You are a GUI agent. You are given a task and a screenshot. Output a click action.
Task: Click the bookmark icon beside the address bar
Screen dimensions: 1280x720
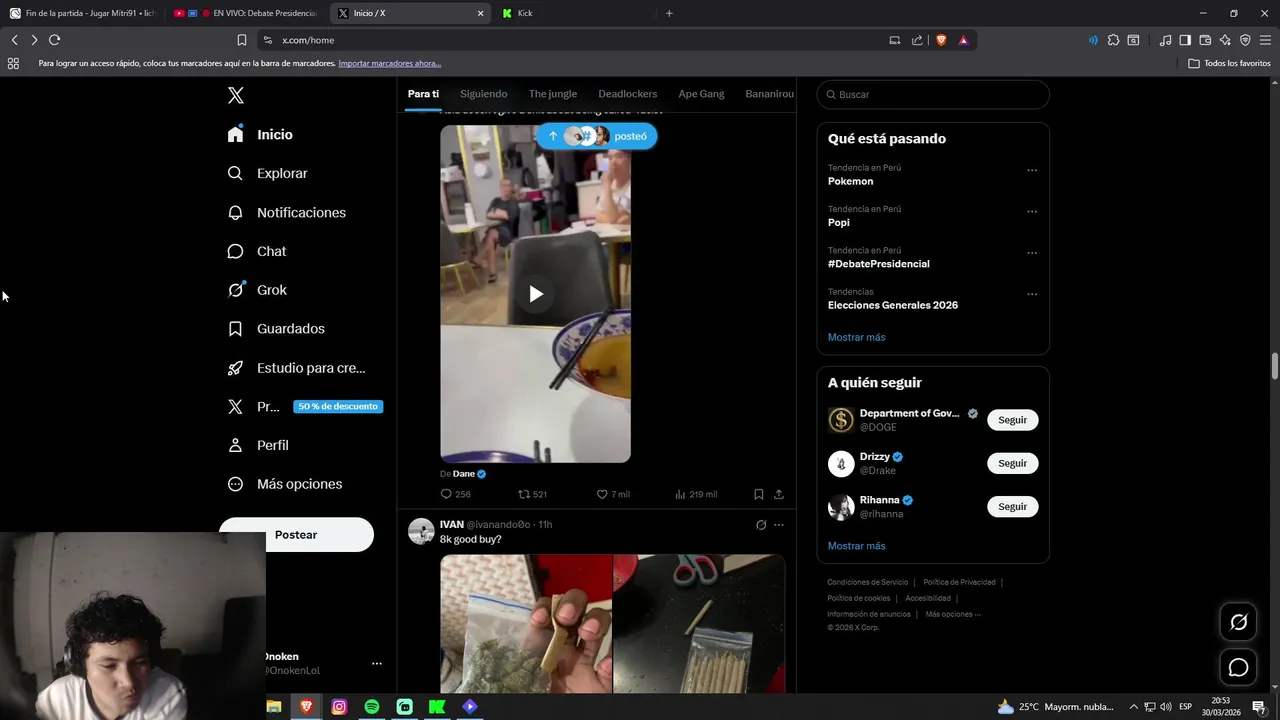pos(242,40)
